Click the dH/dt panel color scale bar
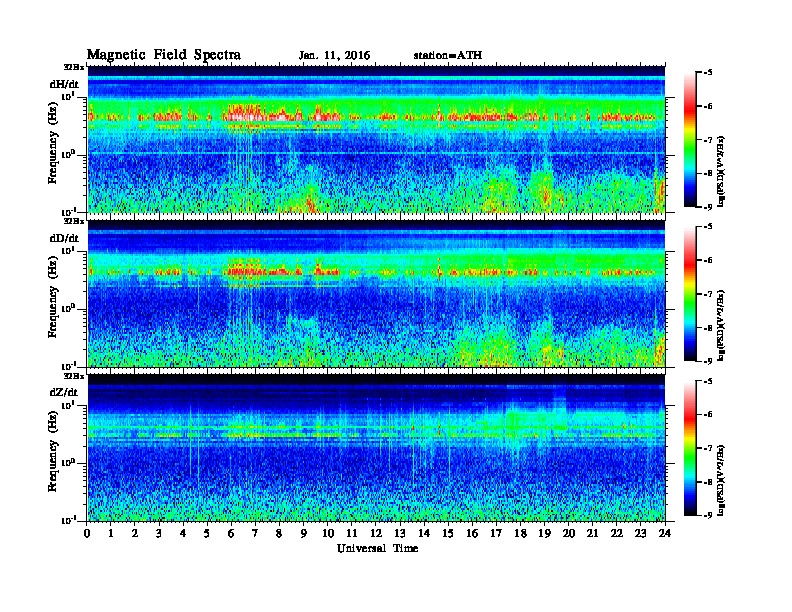Viewport: 792px width, 612px height. (690, 140)
